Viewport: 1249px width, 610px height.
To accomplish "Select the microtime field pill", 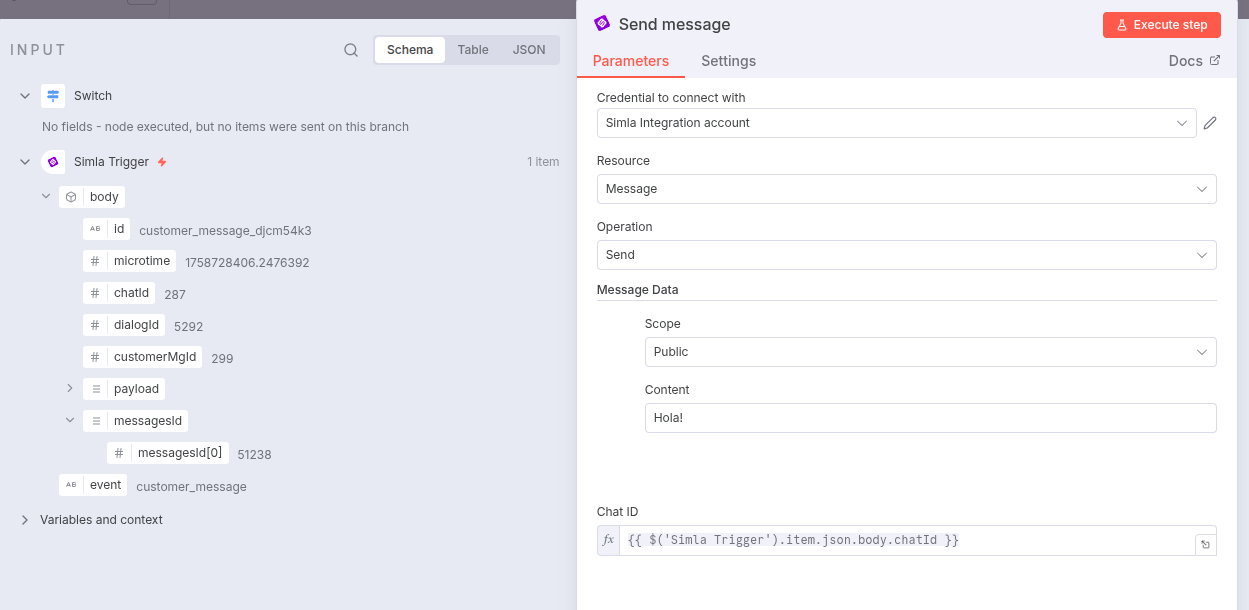I will point(129,261).
